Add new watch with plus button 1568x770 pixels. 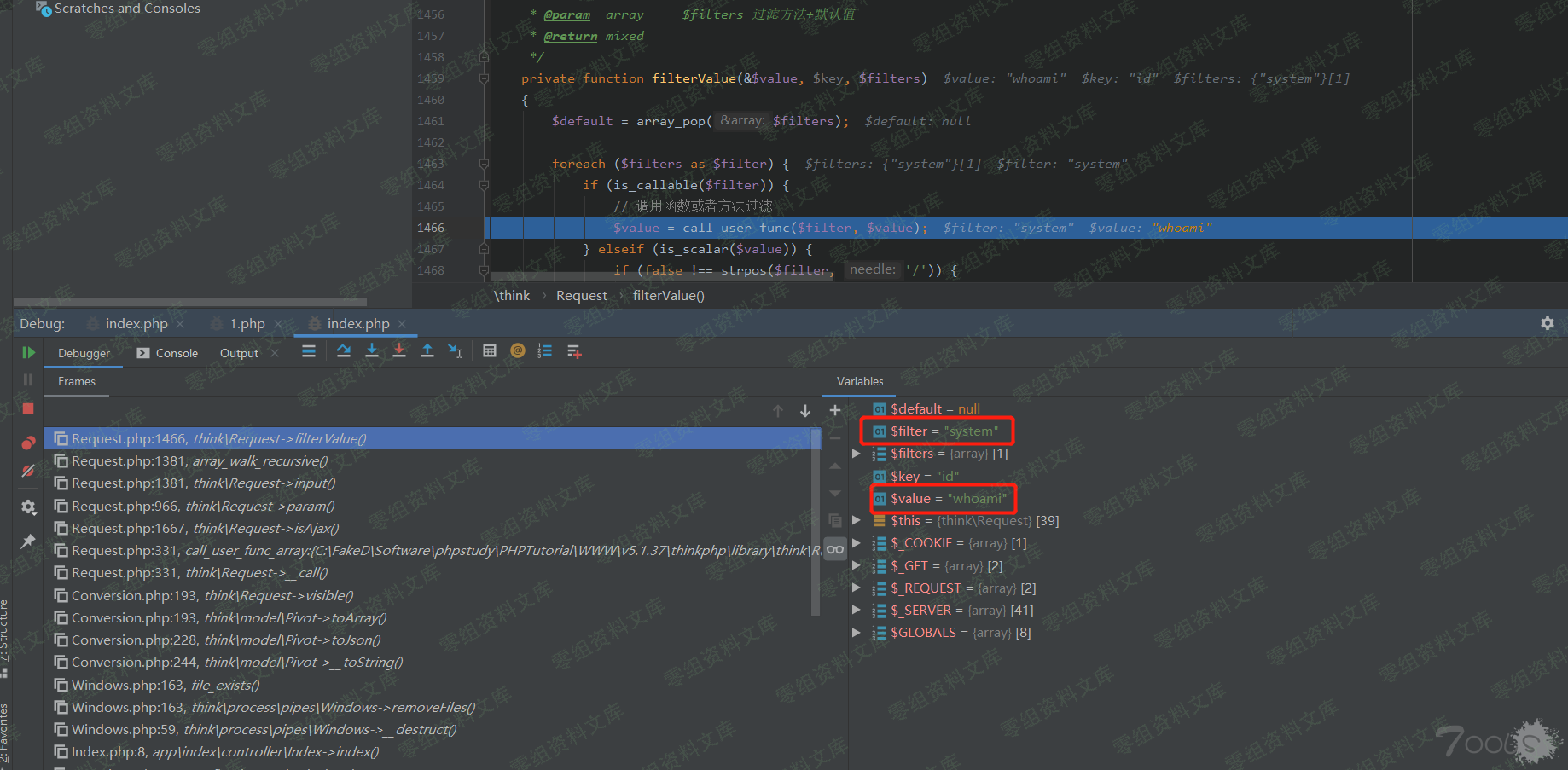pos(835,410)
